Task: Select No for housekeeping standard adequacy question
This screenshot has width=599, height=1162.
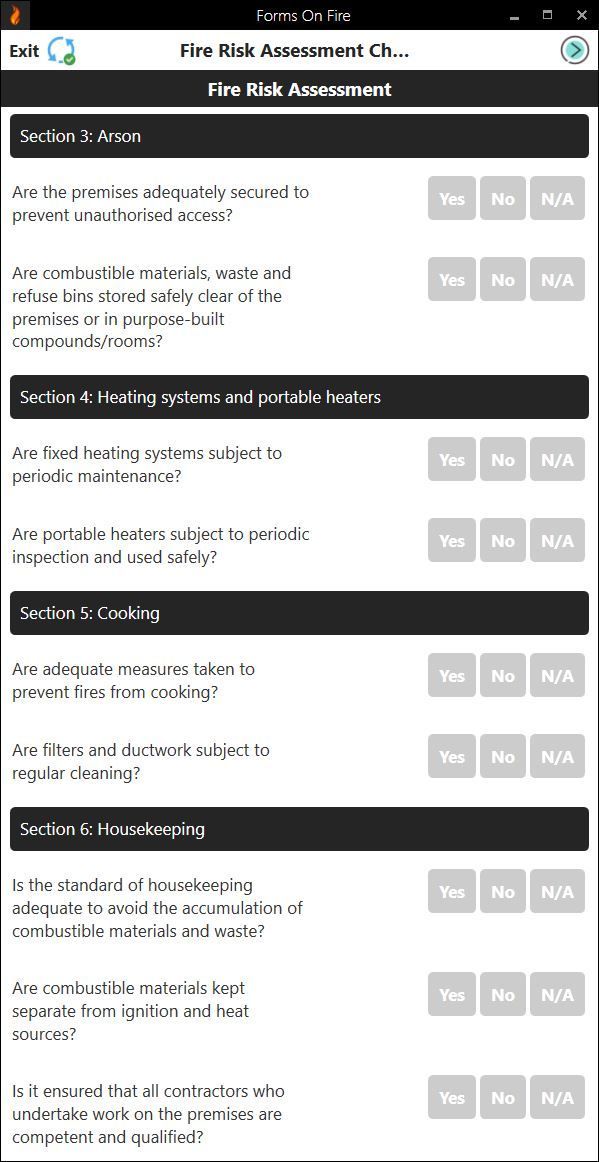Action: coord(502,891)
